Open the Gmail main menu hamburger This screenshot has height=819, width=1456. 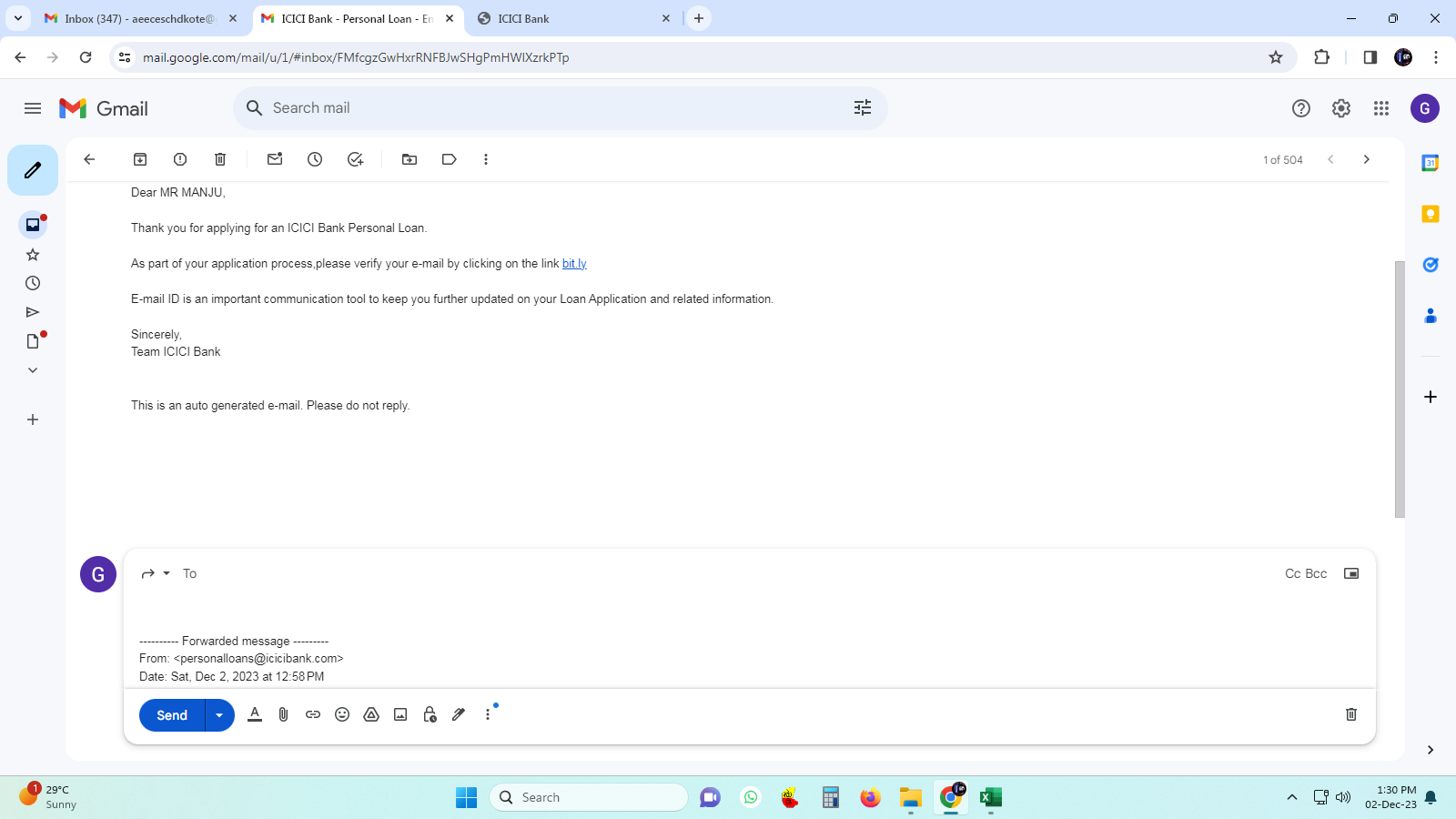tap(33, 108)
